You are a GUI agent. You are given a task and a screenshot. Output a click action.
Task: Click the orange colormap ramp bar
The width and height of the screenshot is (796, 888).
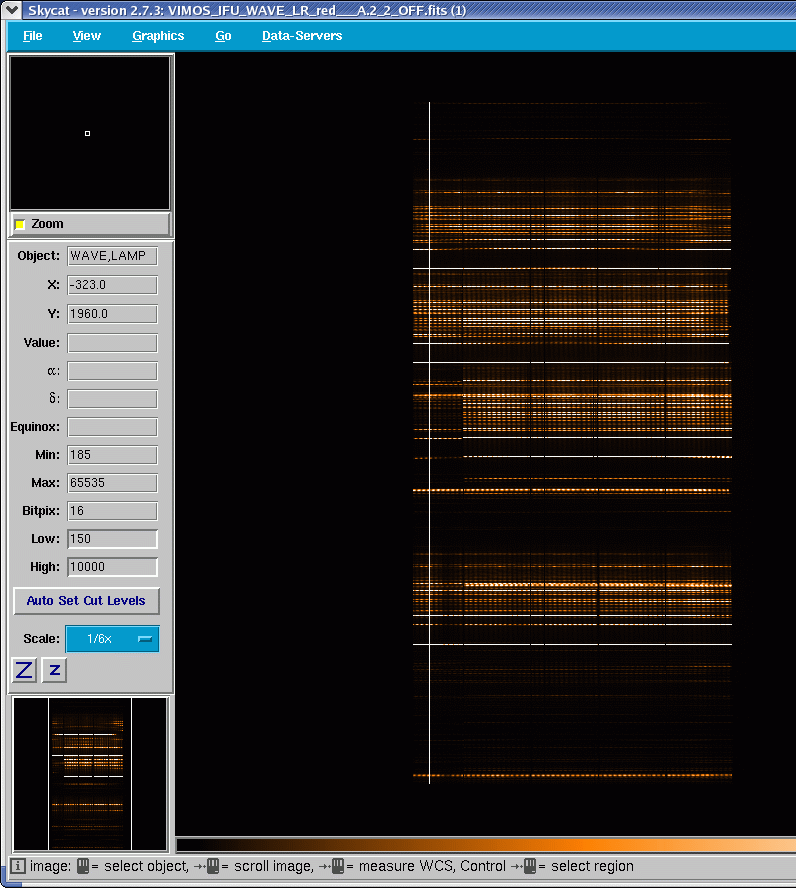[486, 845]
